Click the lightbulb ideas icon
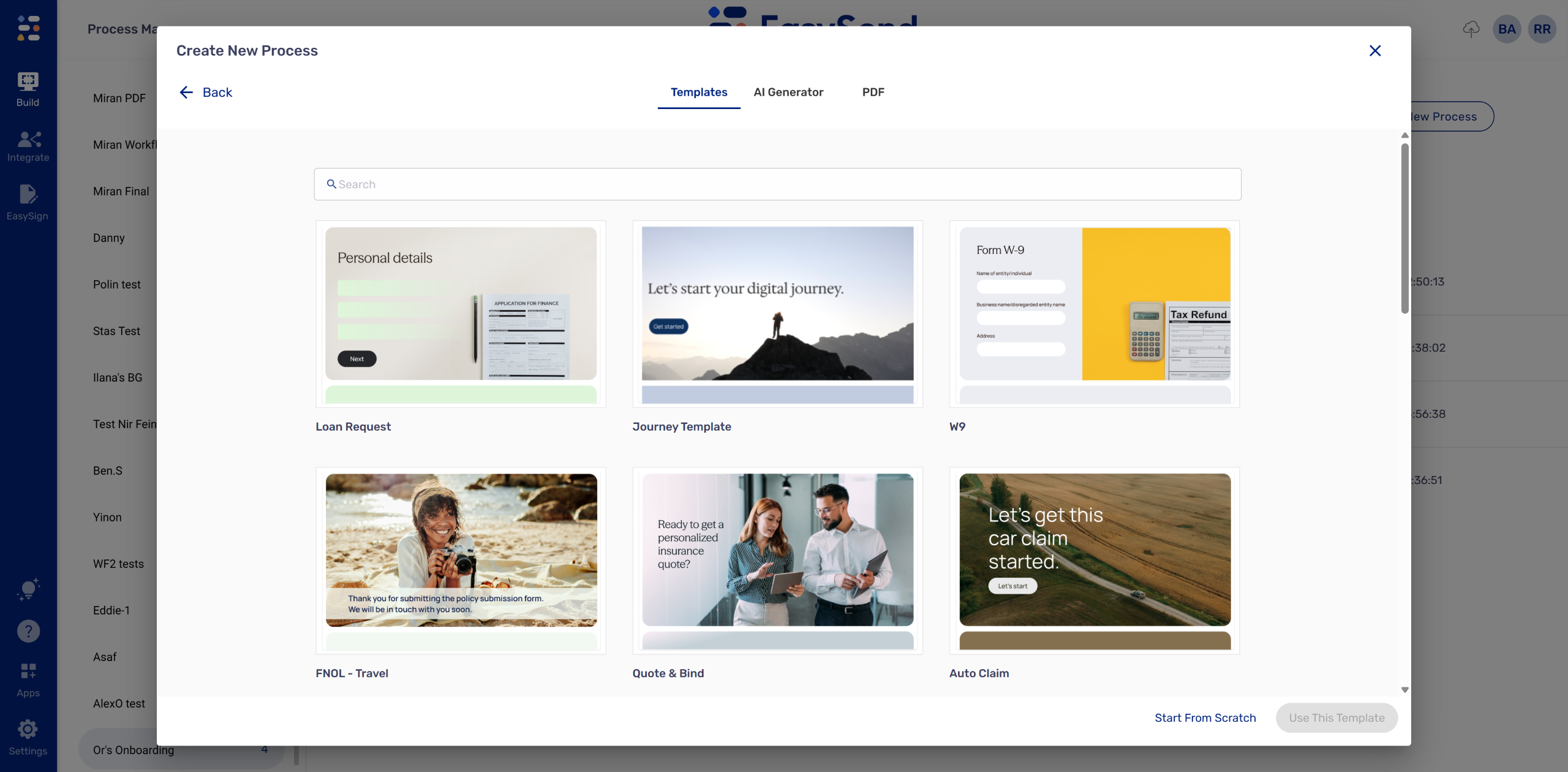The width and height of the screenshot is (1568, 772). pos(28,589)
